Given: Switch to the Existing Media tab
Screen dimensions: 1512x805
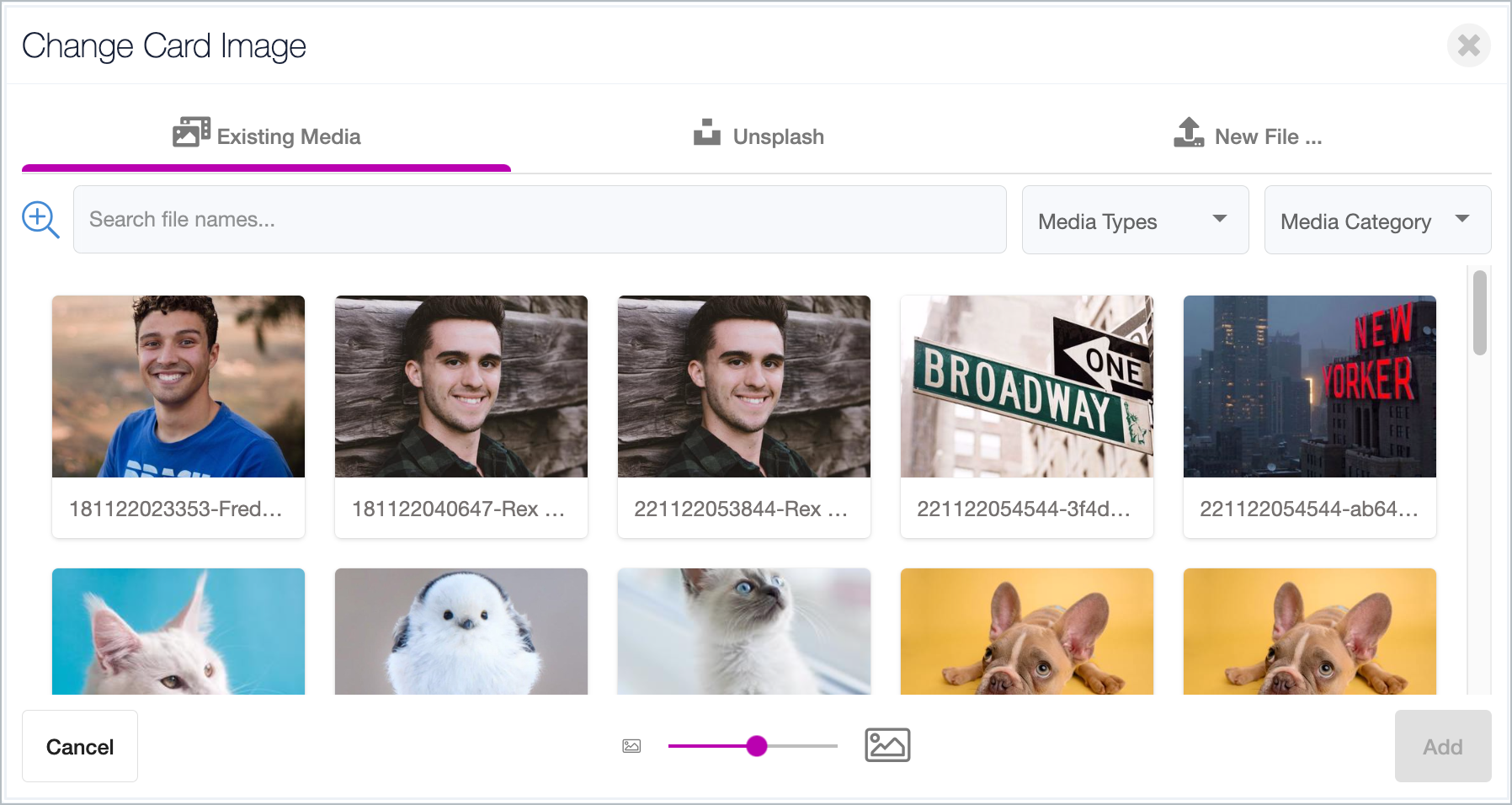Looking at the screenshot, I should [266, 136].
